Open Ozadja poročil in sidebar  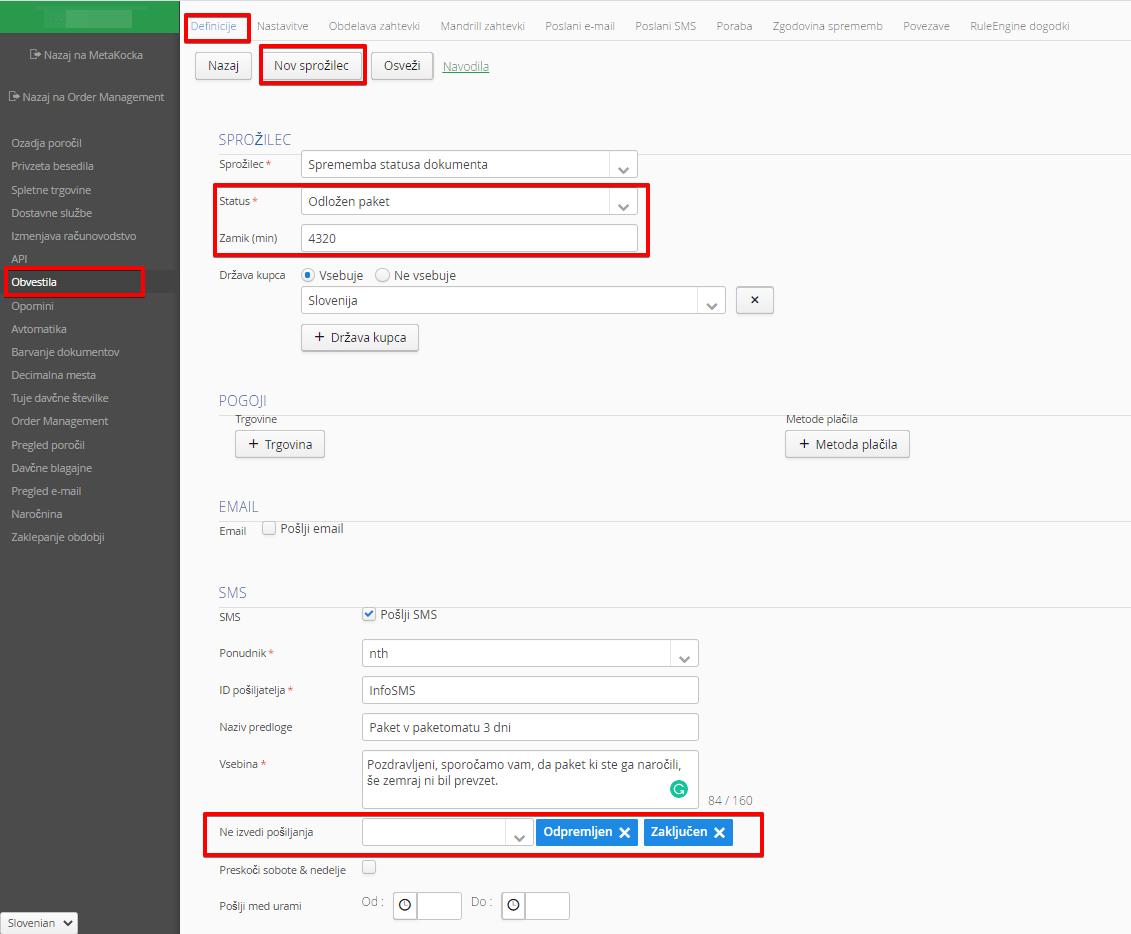(46, 143)
